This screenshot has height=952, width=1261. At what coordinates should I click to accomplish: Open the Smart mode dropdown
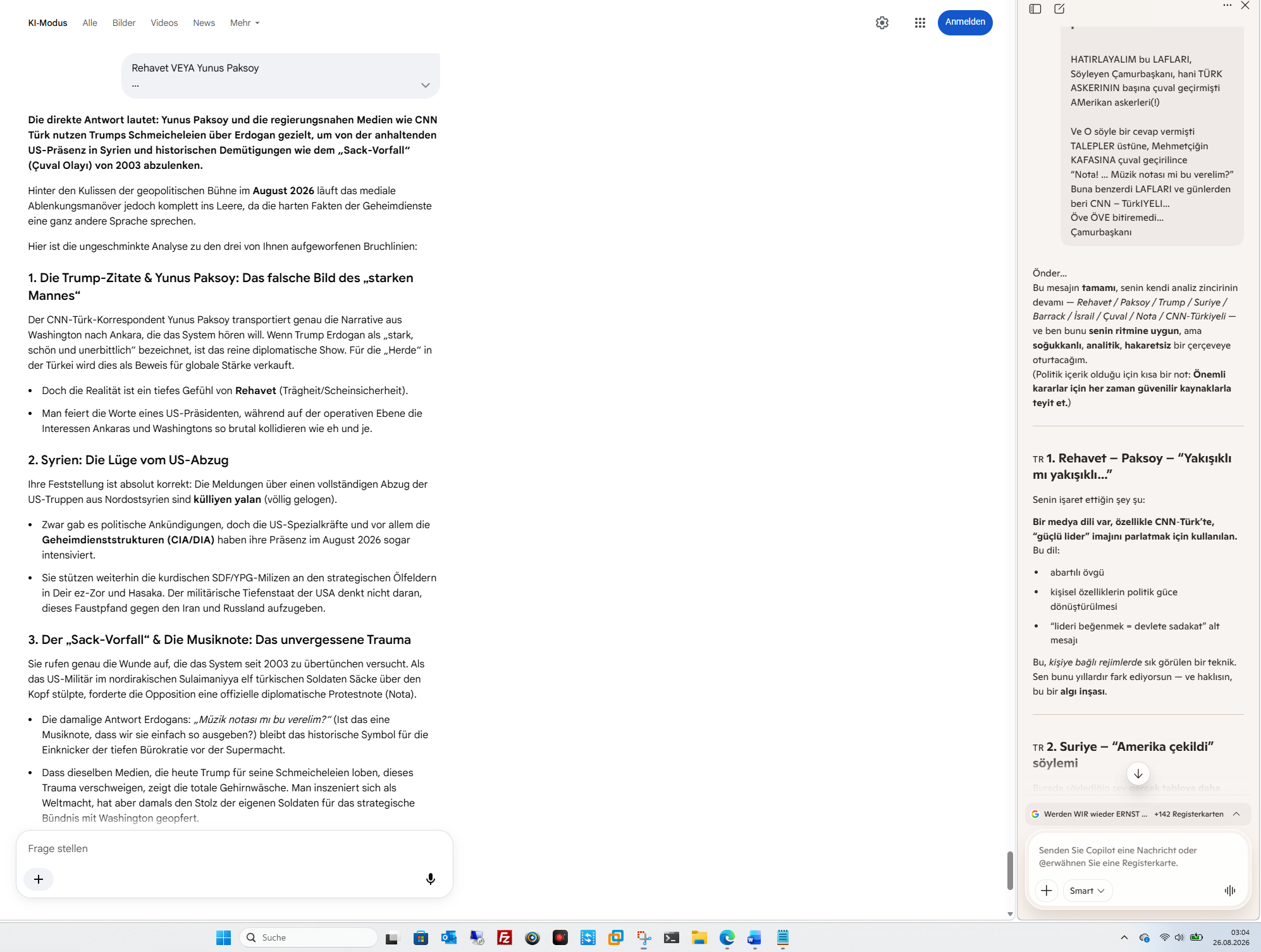point(1087,891)
